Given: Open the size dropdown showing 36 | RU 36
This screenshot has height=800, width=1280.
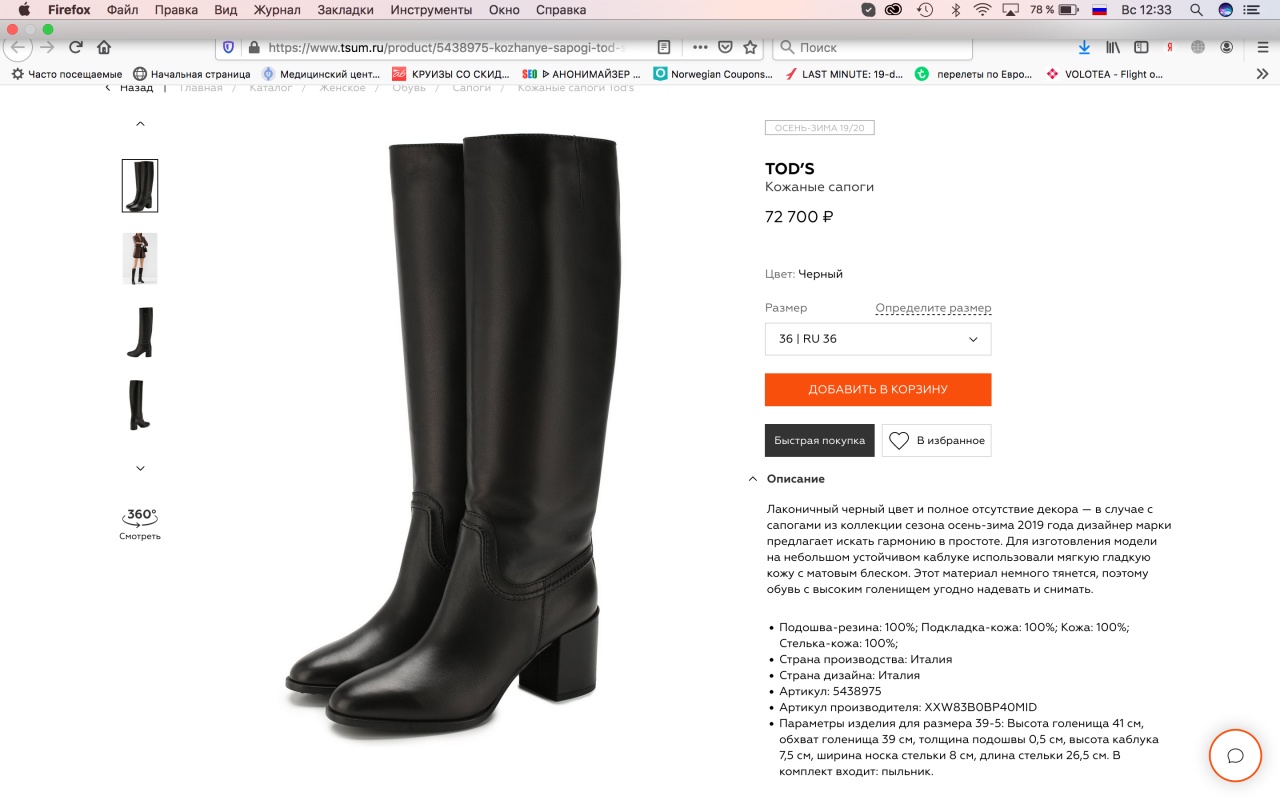Looking at the screenshot, I should pos(878,339).
